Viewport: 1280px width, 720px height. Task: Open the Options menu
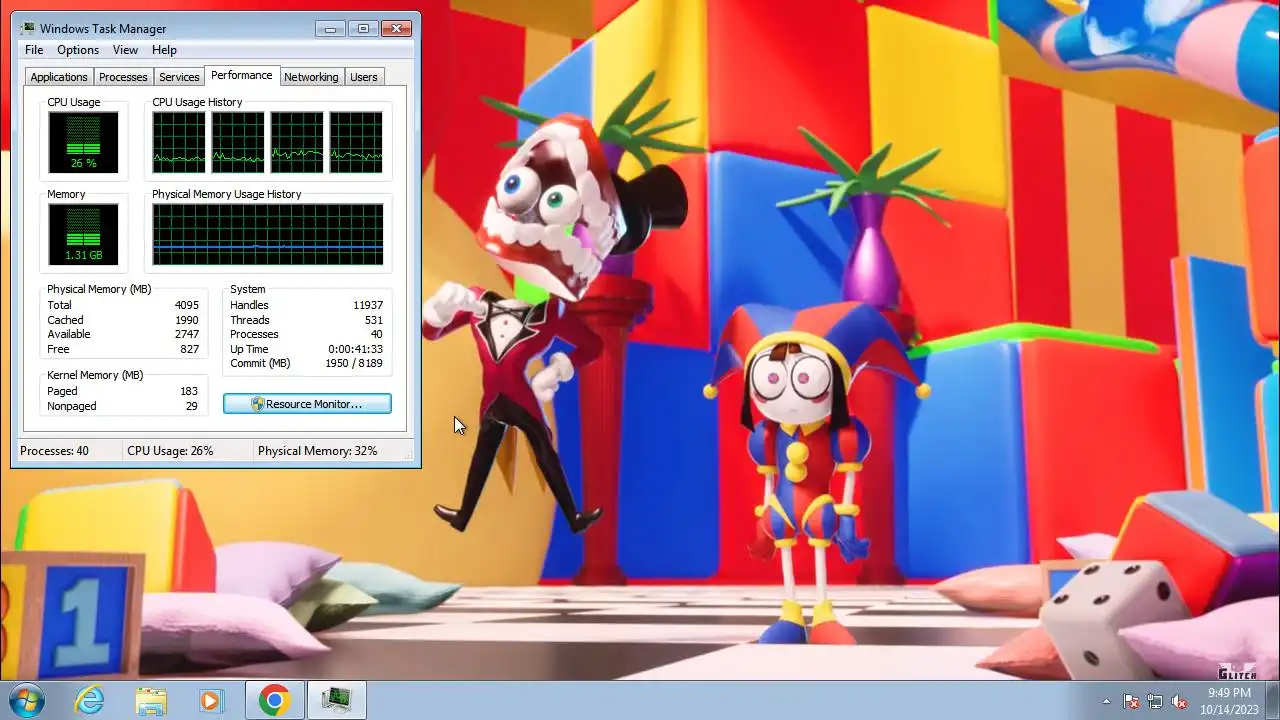(78, 50)
